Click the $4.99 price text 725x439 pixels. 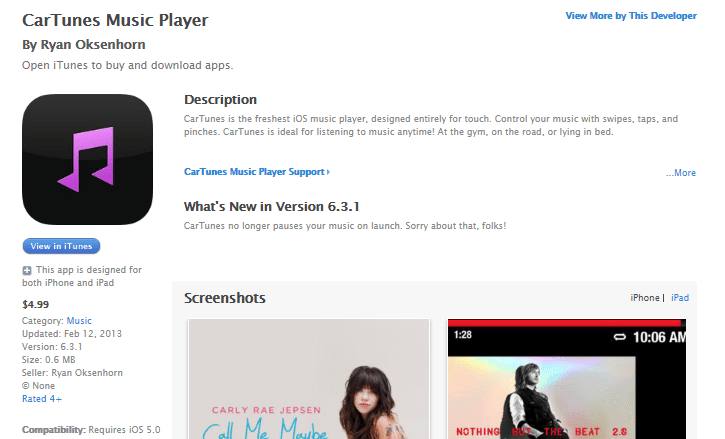[36, 304]
